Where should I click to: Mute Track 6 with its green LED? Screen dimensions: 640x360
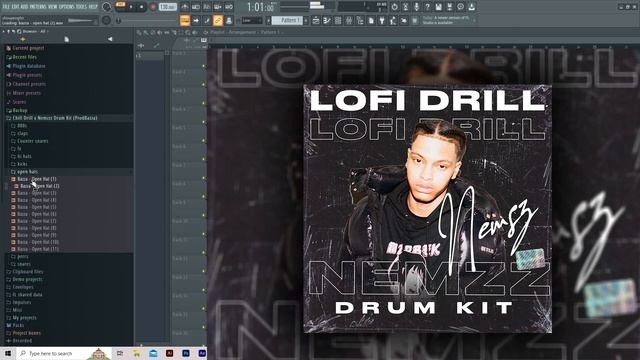pyautogui.click(x=203, y=159)
